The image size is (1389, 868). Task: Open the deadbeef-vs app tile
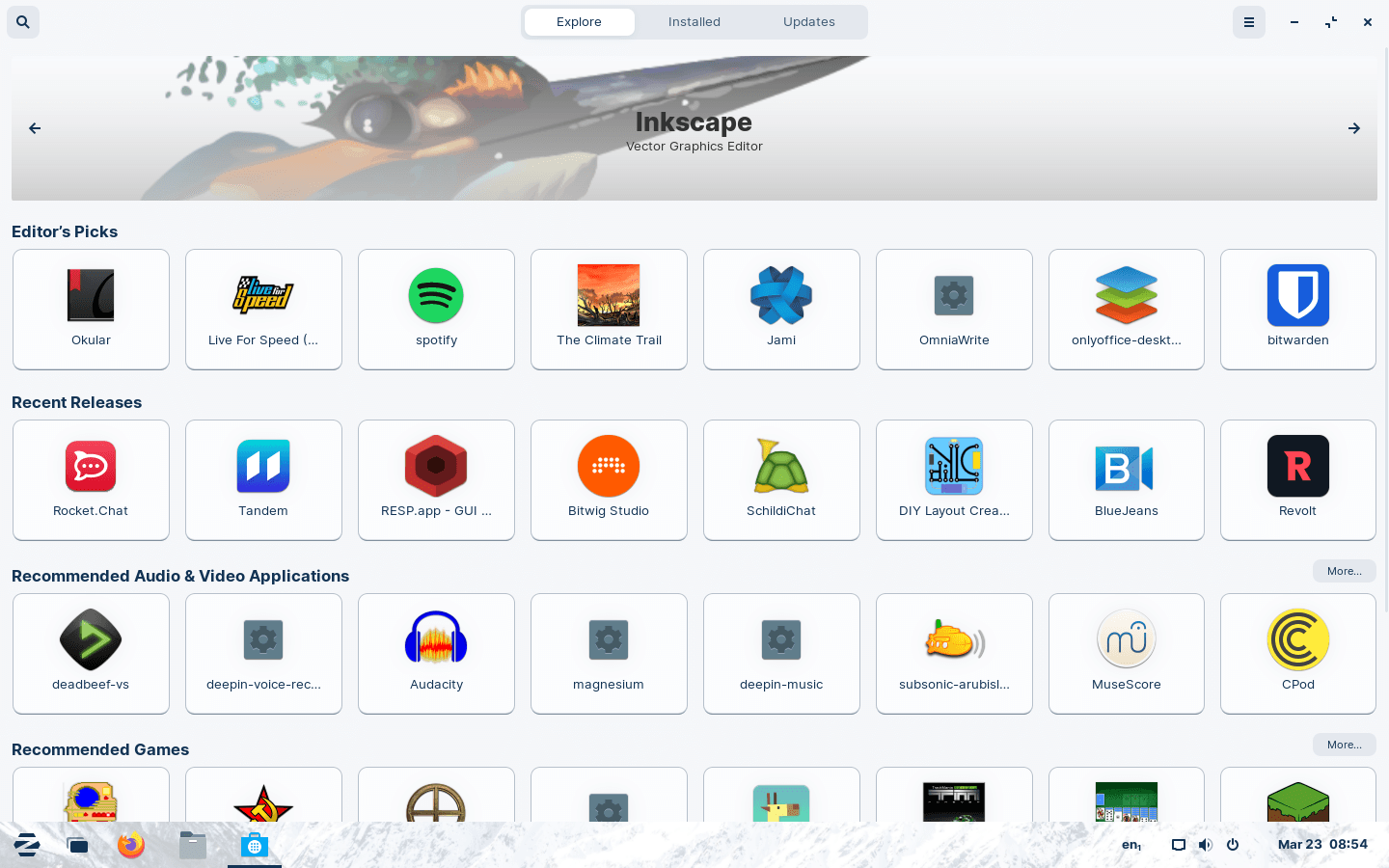(91, 654)
